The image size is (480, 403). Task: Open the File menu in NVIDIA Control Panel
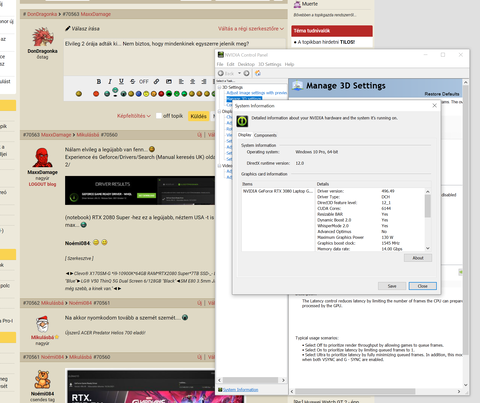[220, 64]
